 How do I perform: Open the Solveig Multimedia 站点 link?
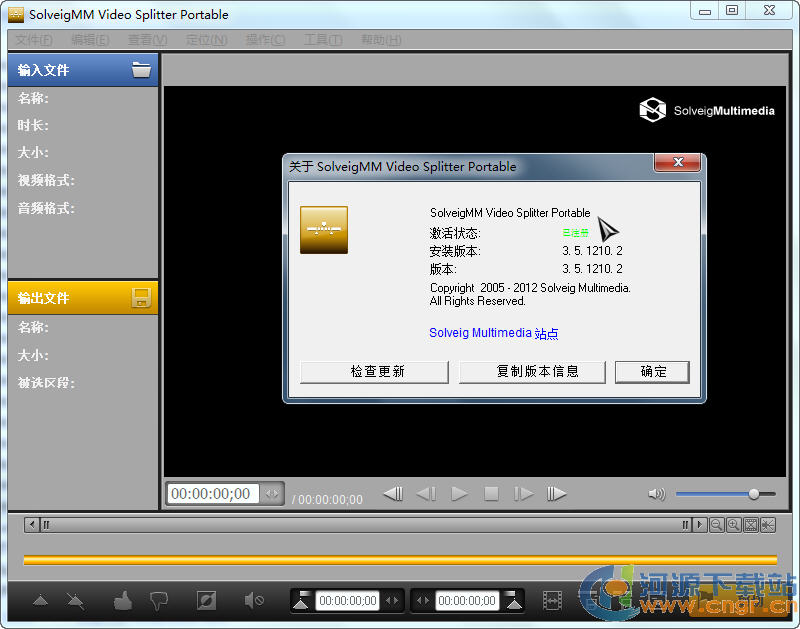coord(493,333)
